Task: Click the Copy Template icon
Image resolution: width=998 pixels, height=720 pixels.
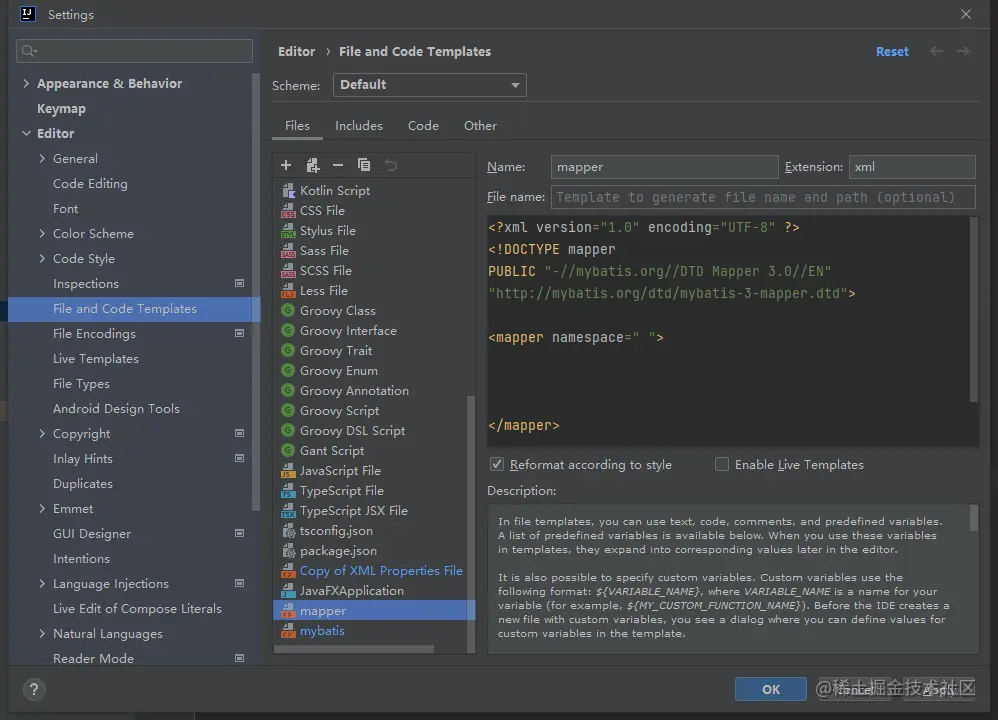Action: 364,165
